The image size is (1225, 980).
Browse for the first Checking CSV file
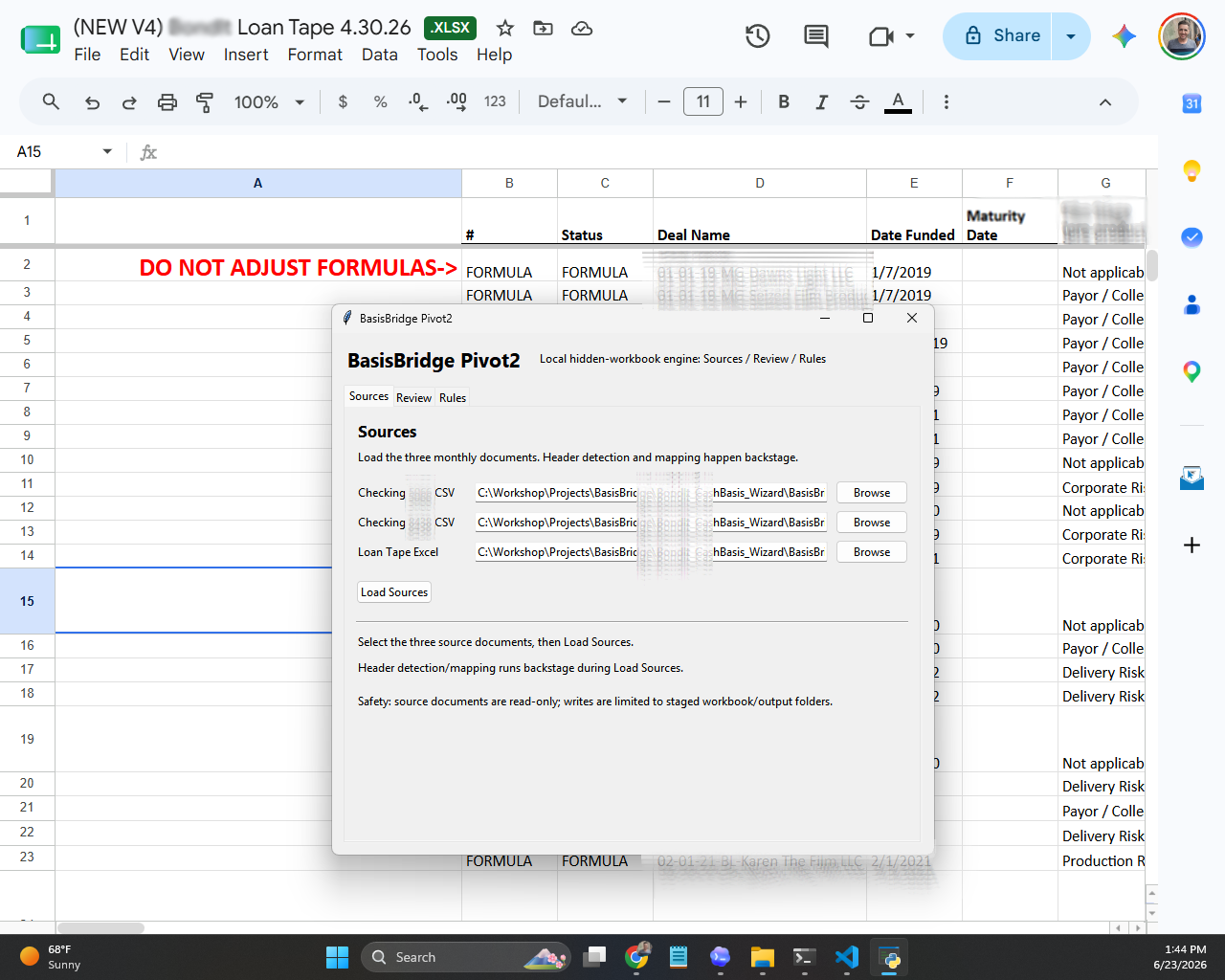(x=872, y=493)
